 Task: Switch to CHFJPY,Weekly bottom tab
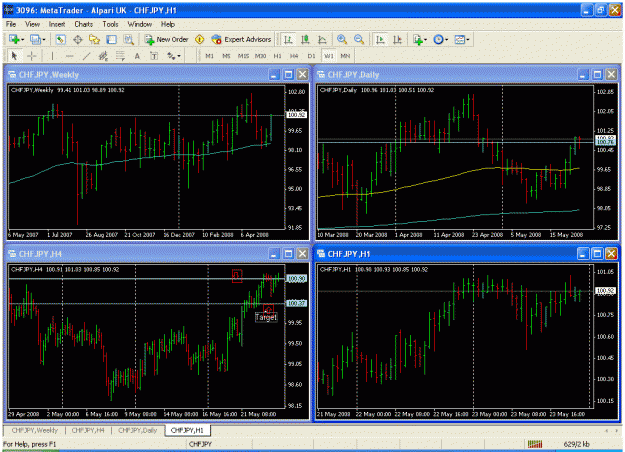pos(35,430)
